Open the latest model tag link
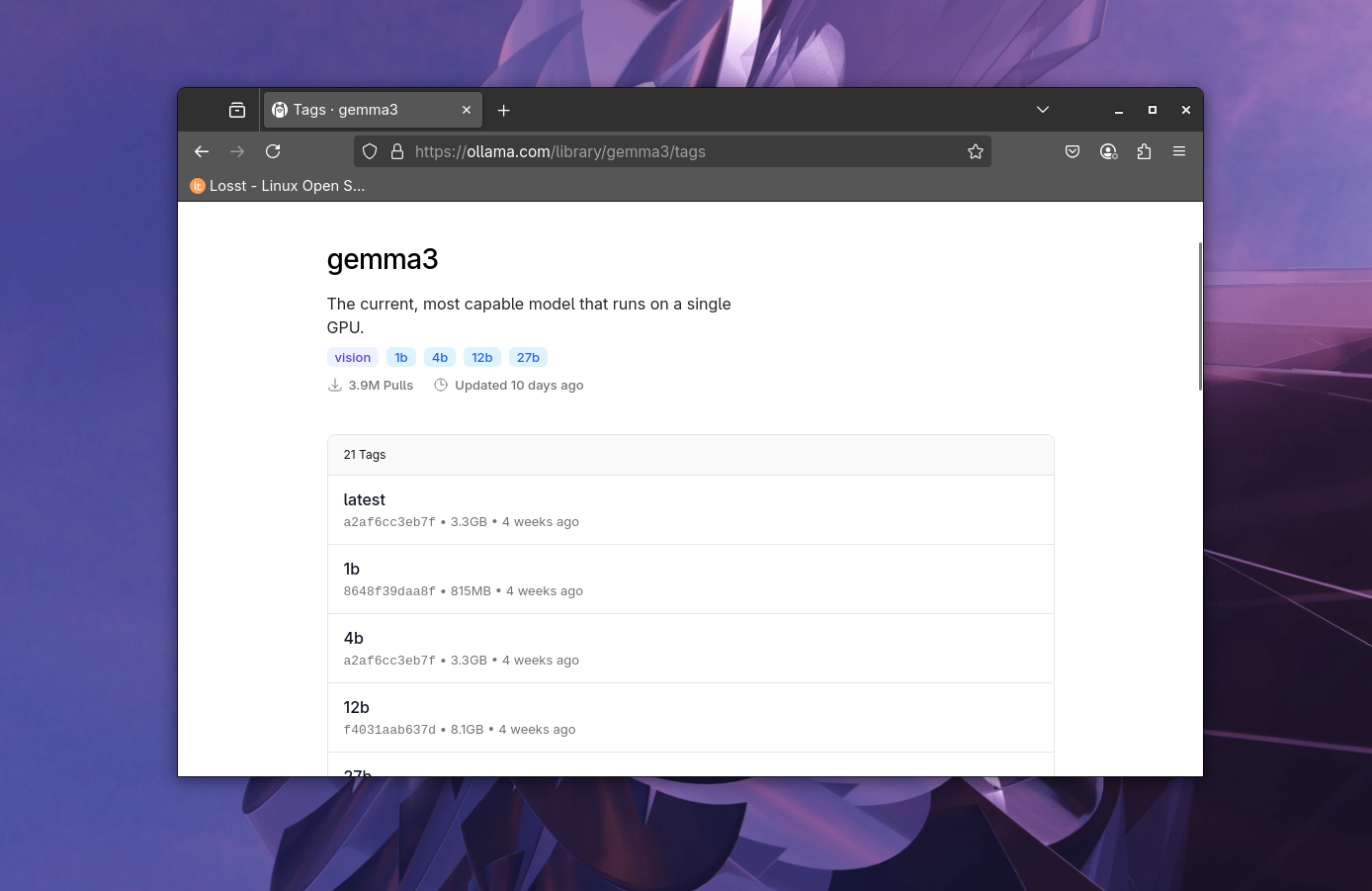 (364, 499)
